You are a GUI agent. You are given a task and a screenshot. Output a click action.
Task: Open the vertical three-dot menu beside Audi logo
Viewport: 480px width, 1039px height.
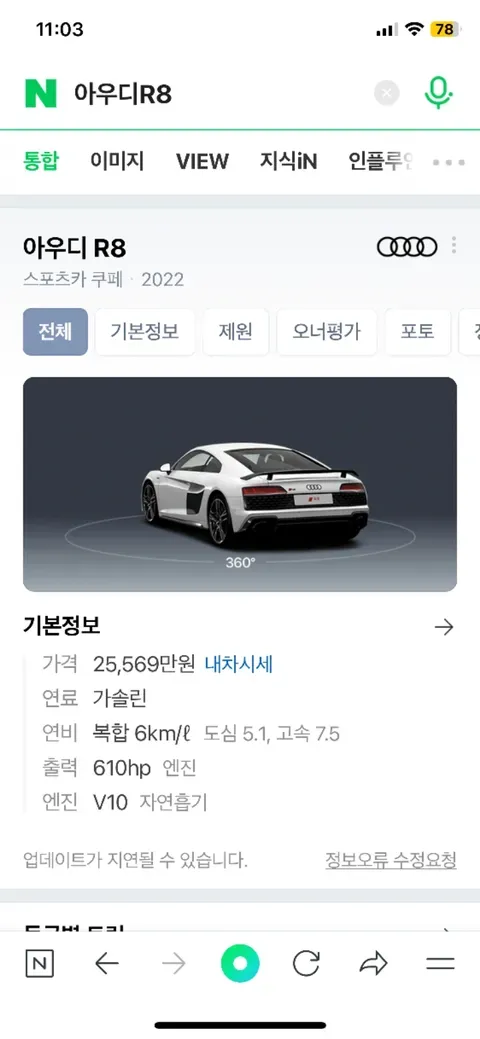pyautogui.click(x=453, y=245)
